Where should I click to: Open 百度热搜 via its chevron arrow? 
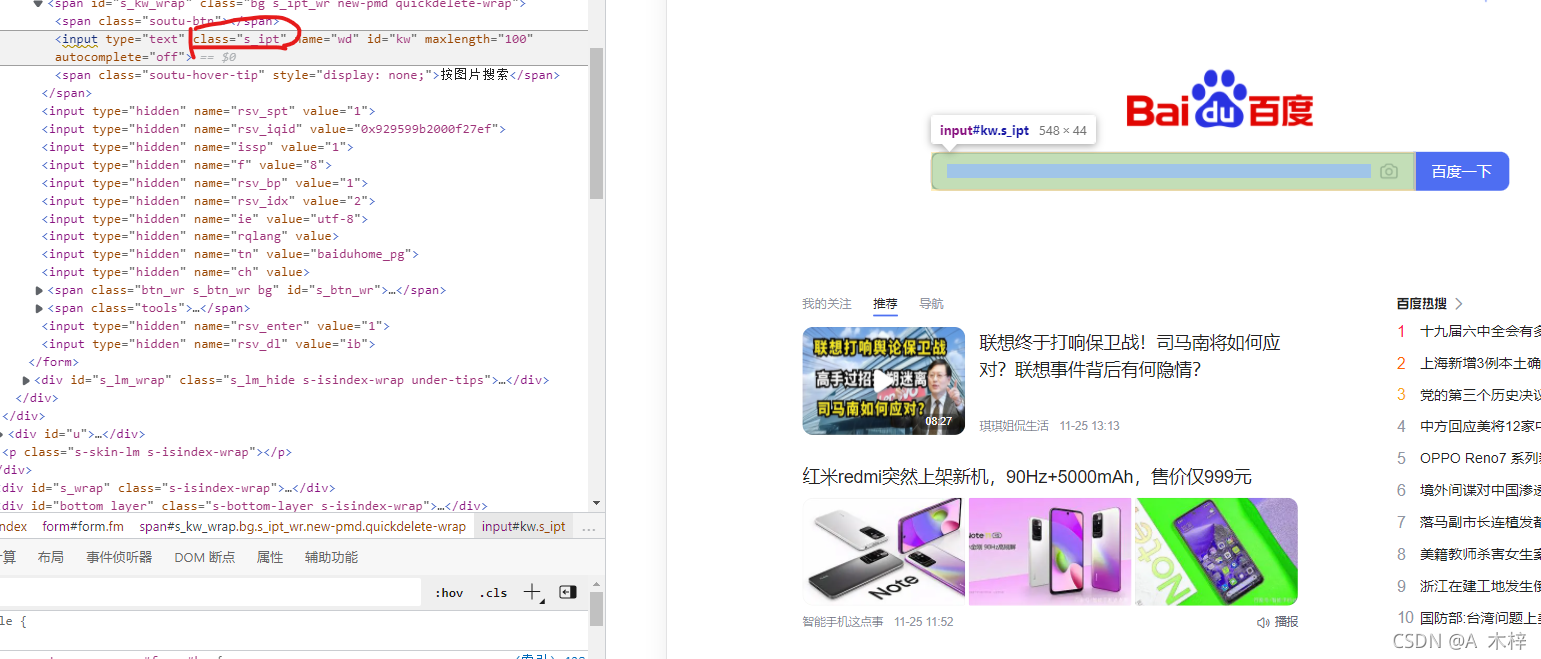(x=1459, y=303)
